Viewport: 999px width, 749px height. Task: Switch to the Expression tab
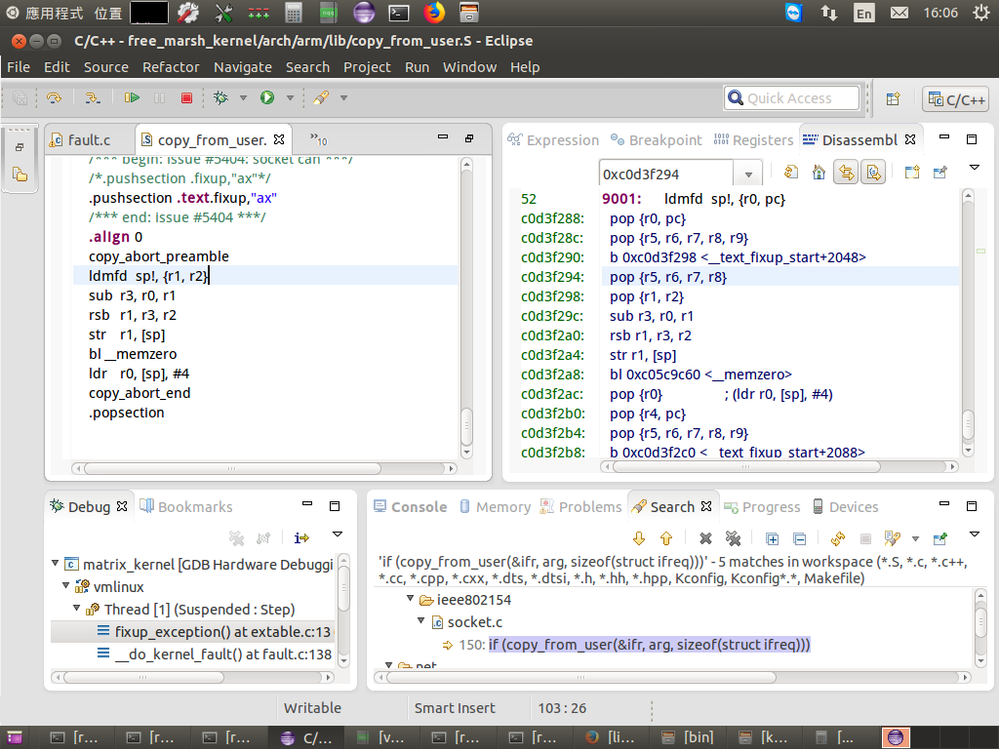(554, 139)
